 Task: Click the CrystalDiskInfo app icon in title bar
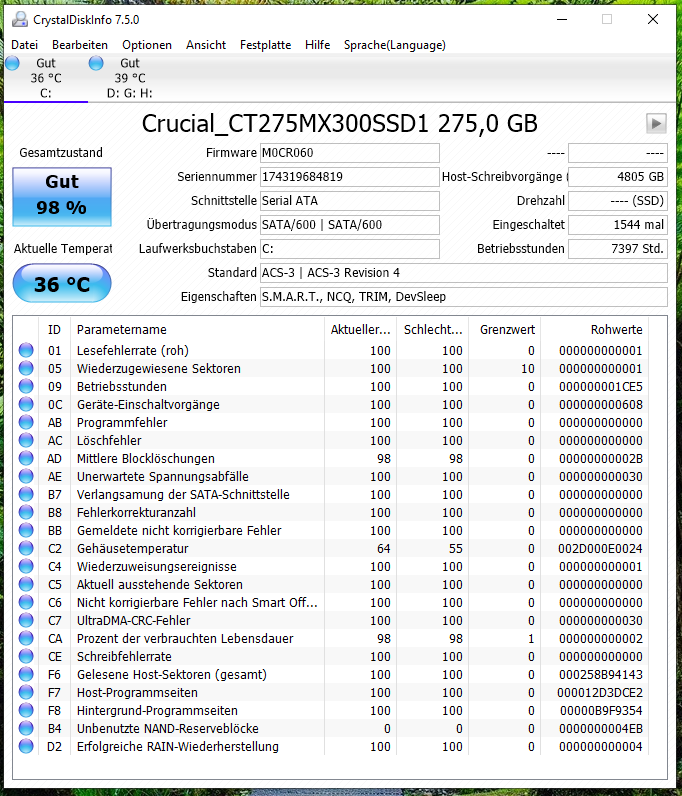point(20,19)
